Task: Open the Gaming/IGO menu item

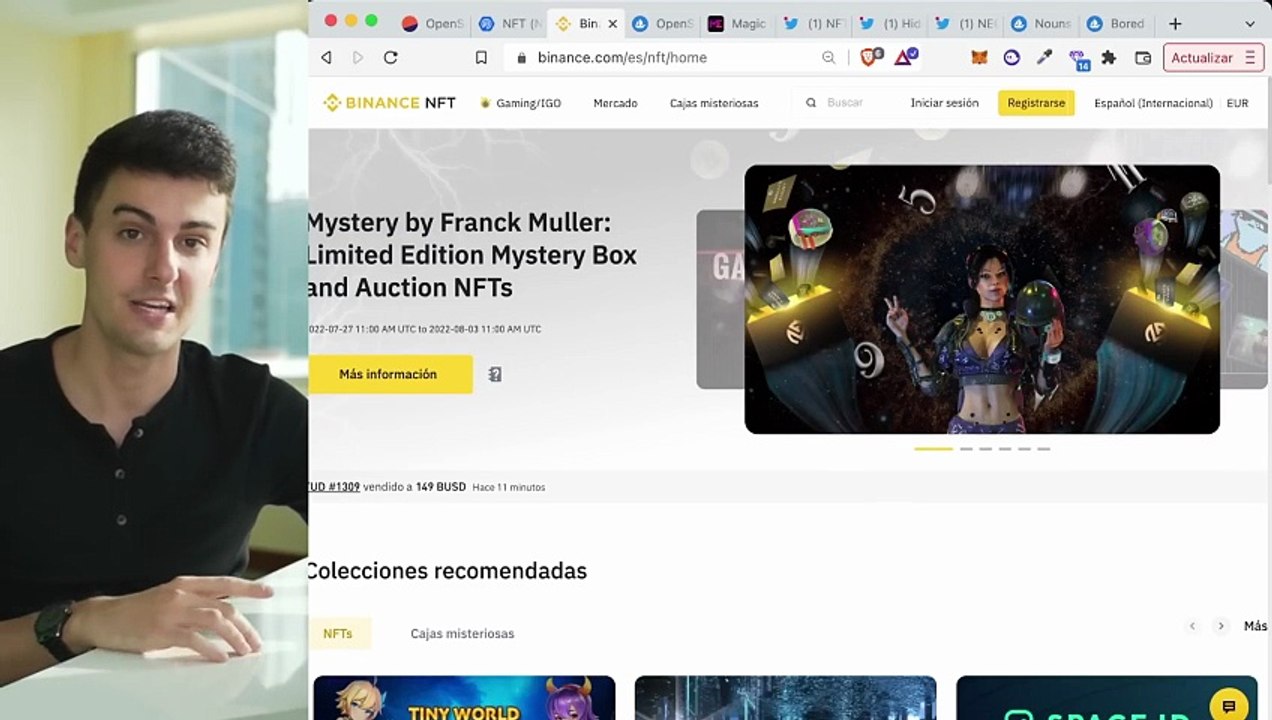Action: click(521, 103)
